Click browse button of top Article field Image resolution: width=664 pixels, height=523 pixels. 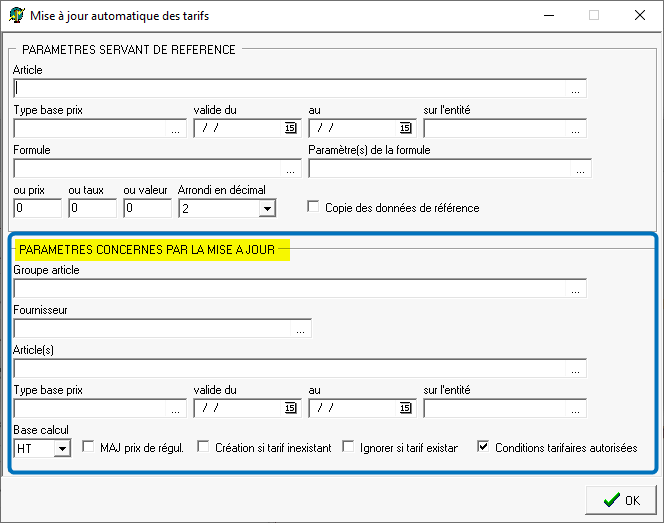[576, 88]
